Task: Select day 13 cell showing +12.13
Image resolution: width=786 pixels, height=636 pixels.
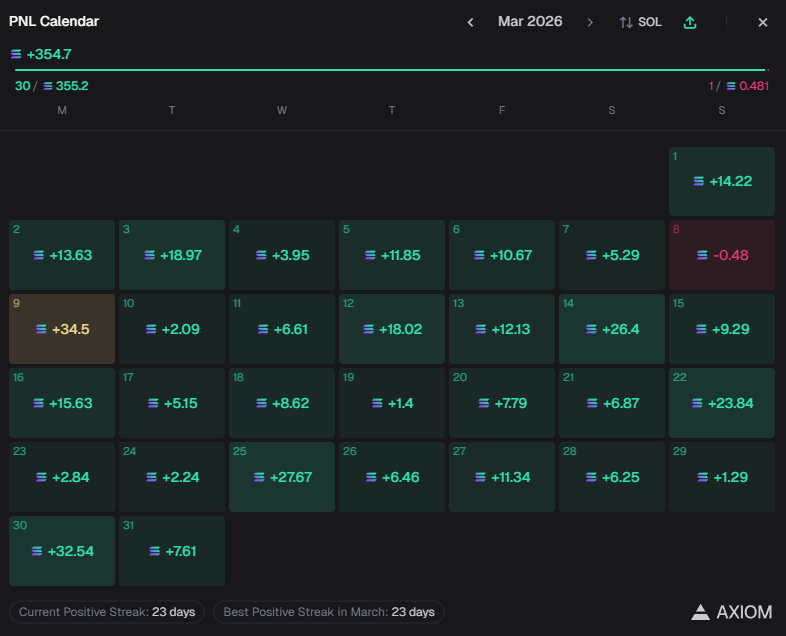Action: coord(502,329)
